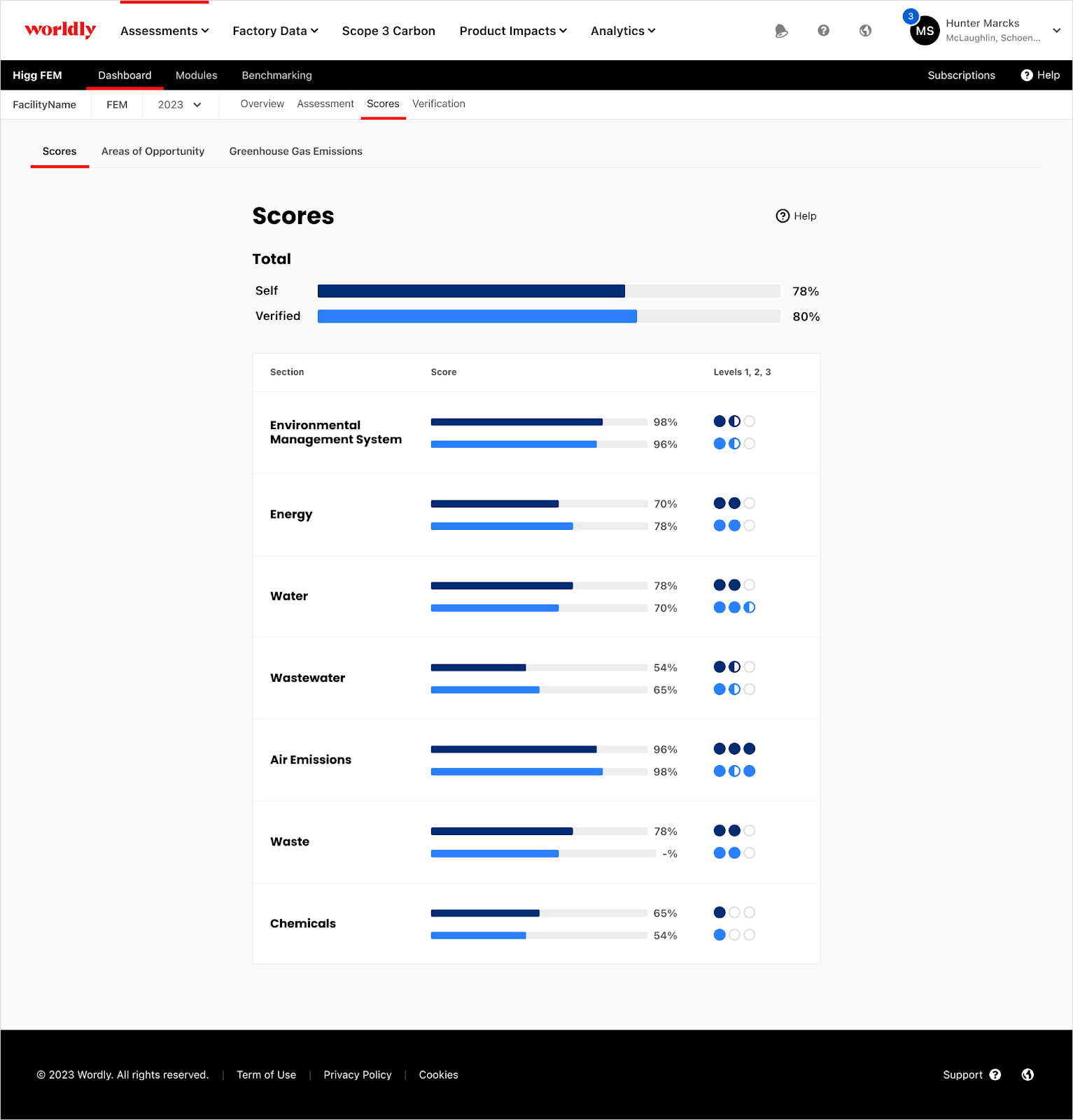The height and width of the screenshot is (1120, 1073).
Task: Click the Chemicals verified level dots
Action: pos(734,935)
